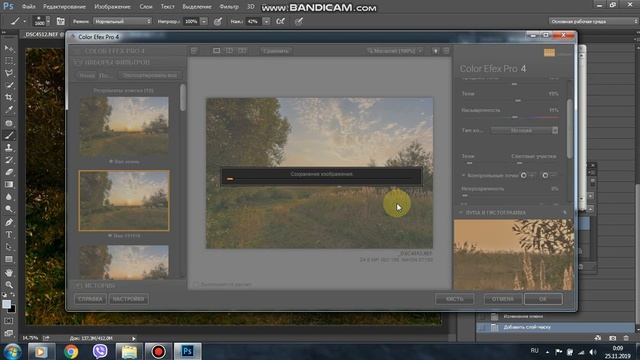Select the Move tool in Photoshop toolbar
This screenshot has height=360, width=640.
9,48
